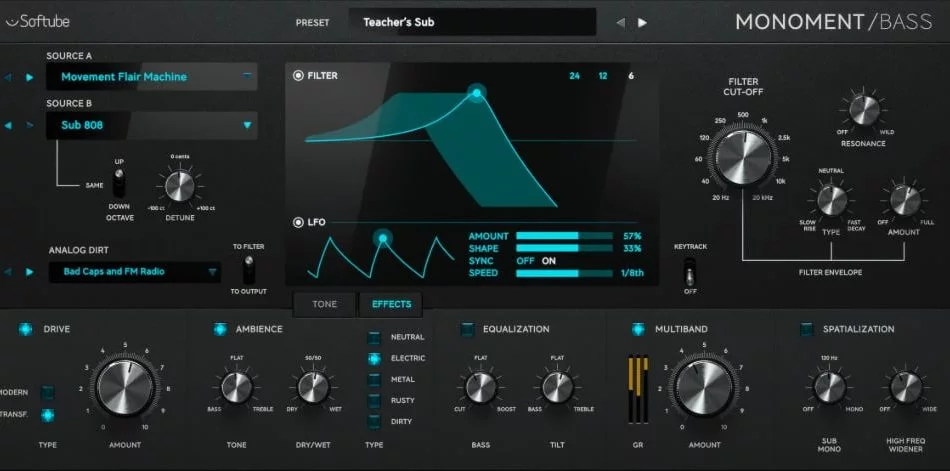Click the Ambience Dry/Wet knob
The height and width of the screenshot is (471, 950).
(x=313, y=387)
